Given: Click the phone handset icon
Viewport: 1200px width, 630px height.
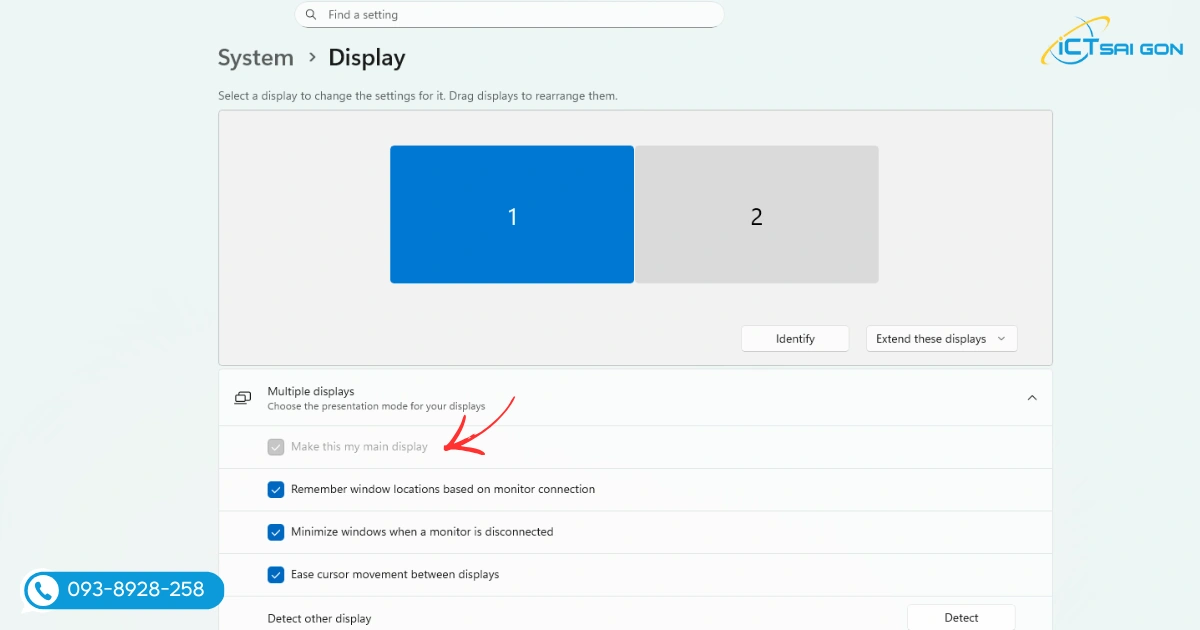Looking at the screenshot, I should coord(42,590).
